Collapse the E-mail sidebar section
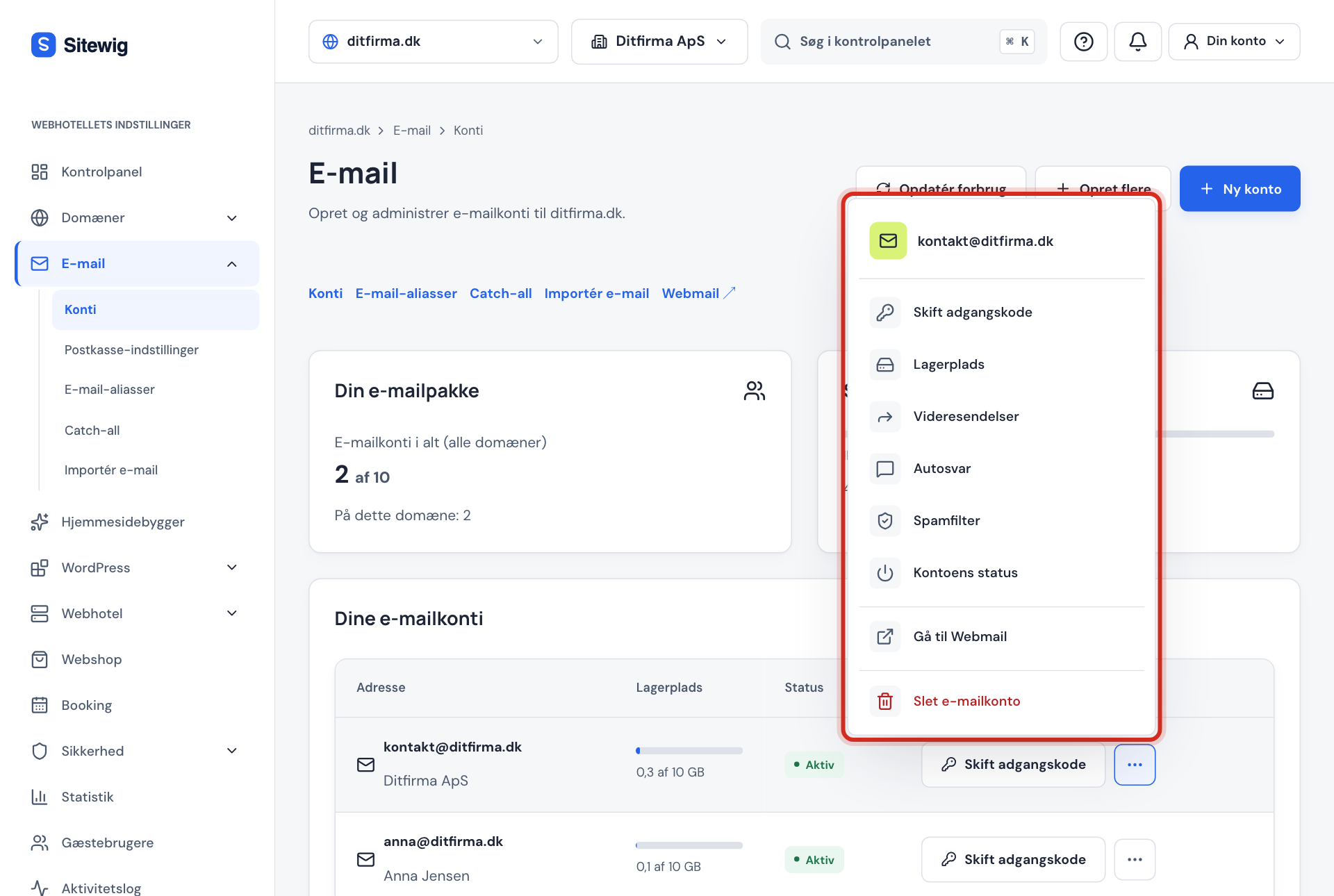Viewport: 1334px width, 896px height. (232, 264)
